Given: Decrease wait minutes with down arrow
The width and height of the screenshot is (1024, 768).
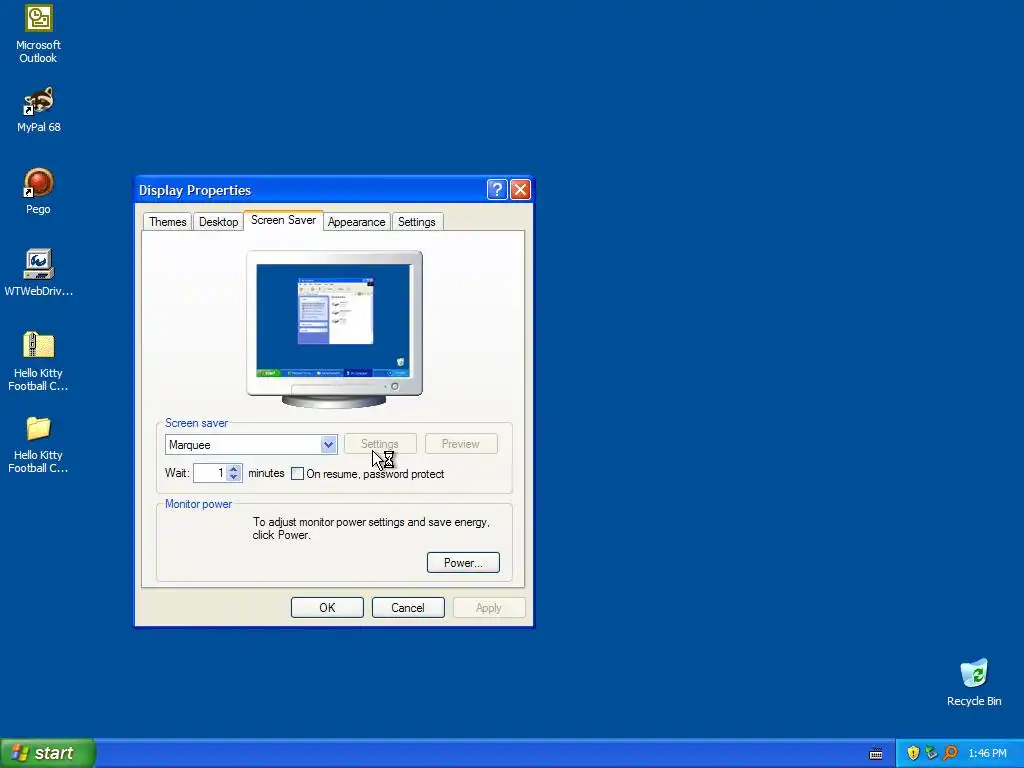Looking at the screenshot, I should pyautogui.click(x=234, y=477).
